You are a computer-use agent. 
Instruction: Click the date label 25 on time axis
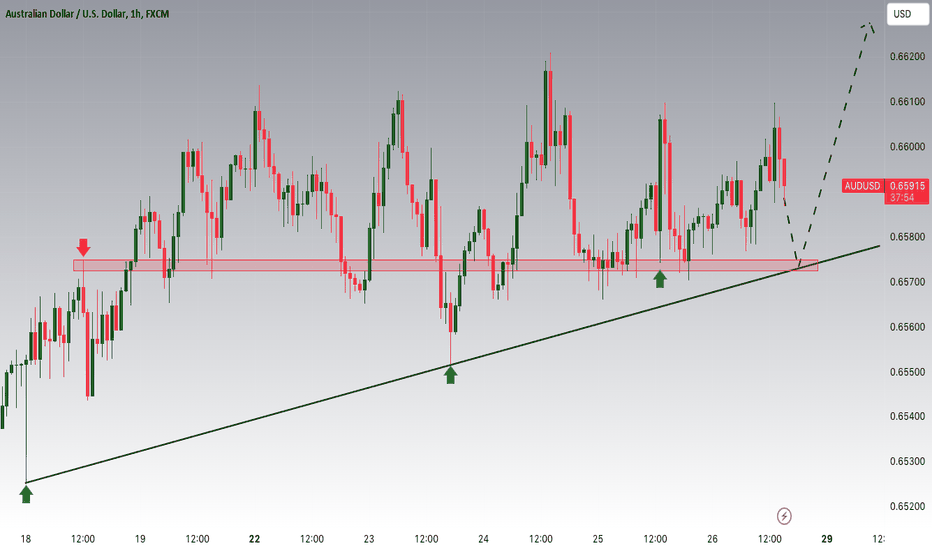tap(598, 539)
